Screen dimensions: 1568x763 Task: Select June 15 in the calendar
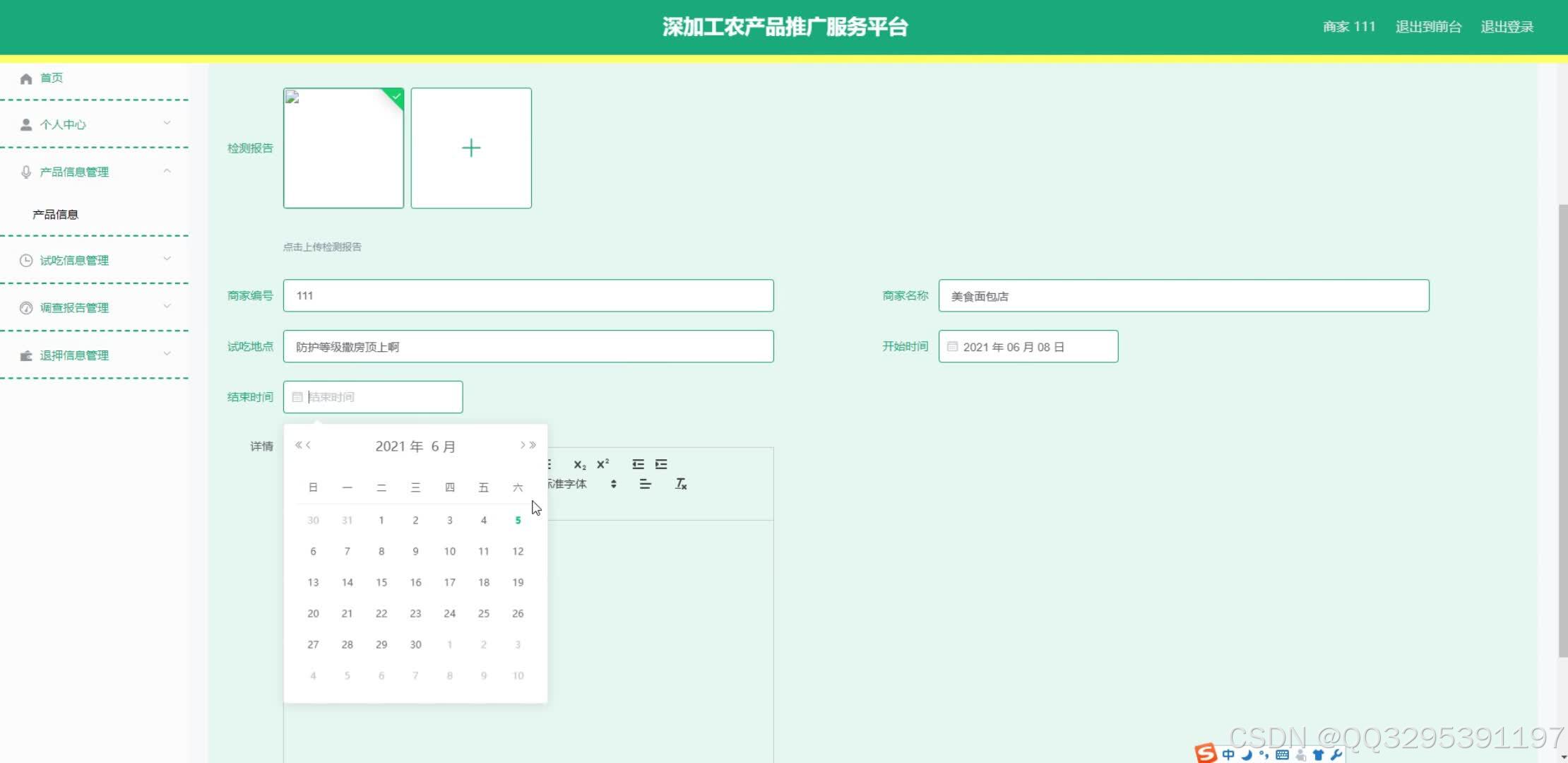click(381, 582)
